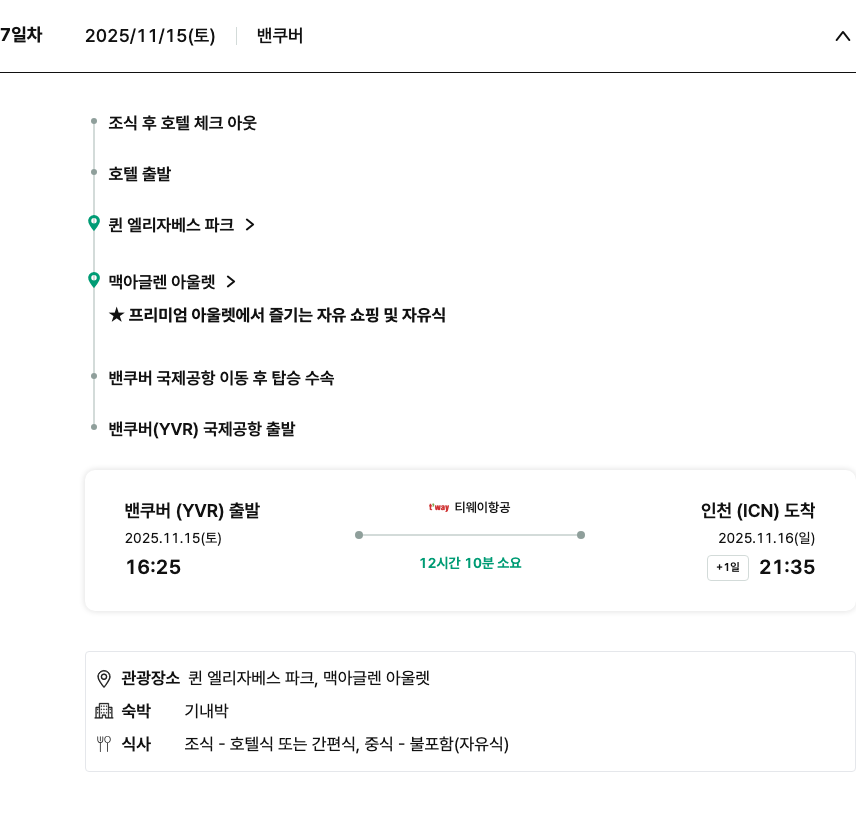Viewport: 856px width, 813px height.
Task: Click the 2025/11/15(토) date header
Action: [x=150, y=36]
